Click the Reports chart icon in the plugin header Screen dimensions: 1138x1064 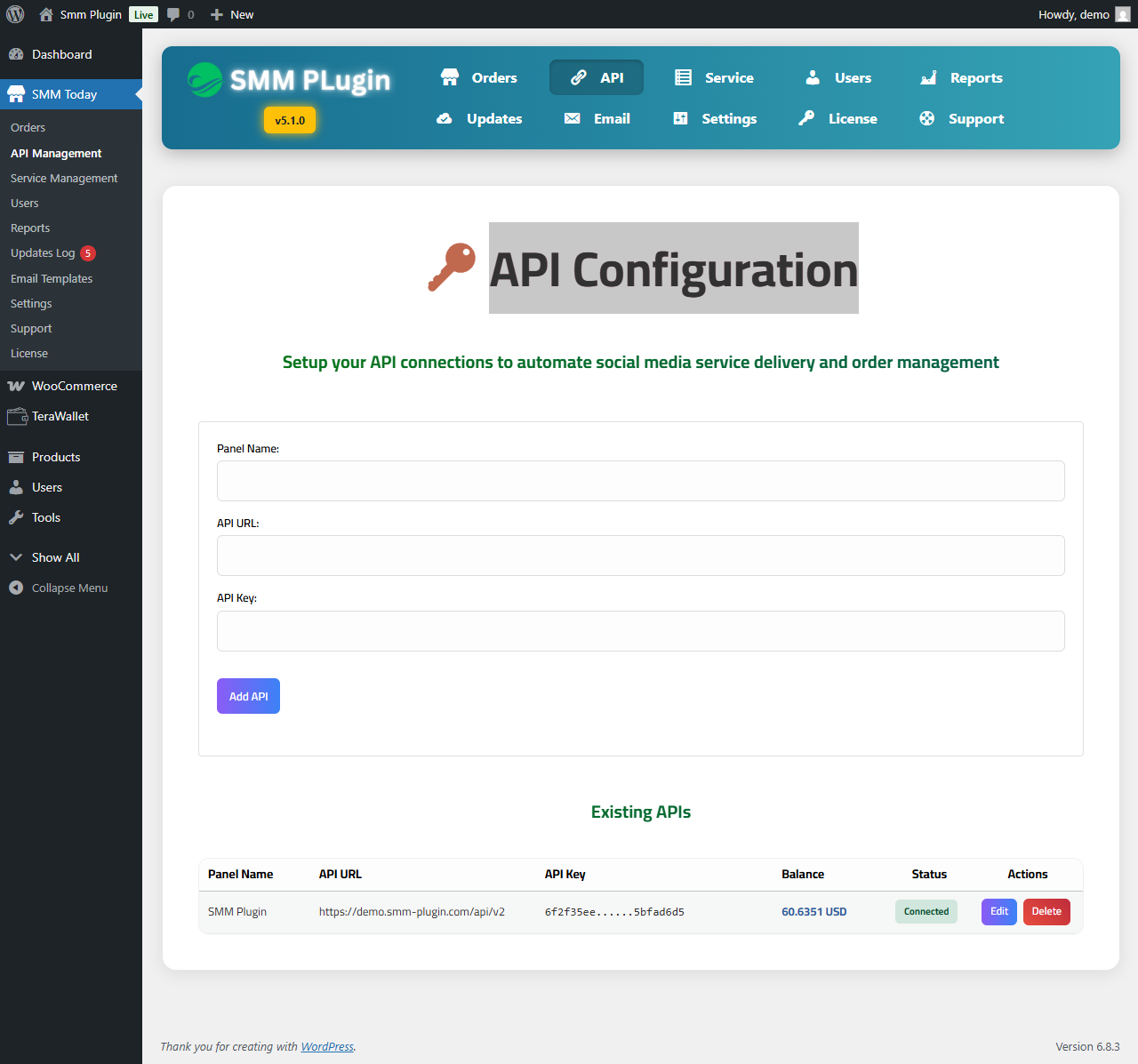tap(928, 77)
